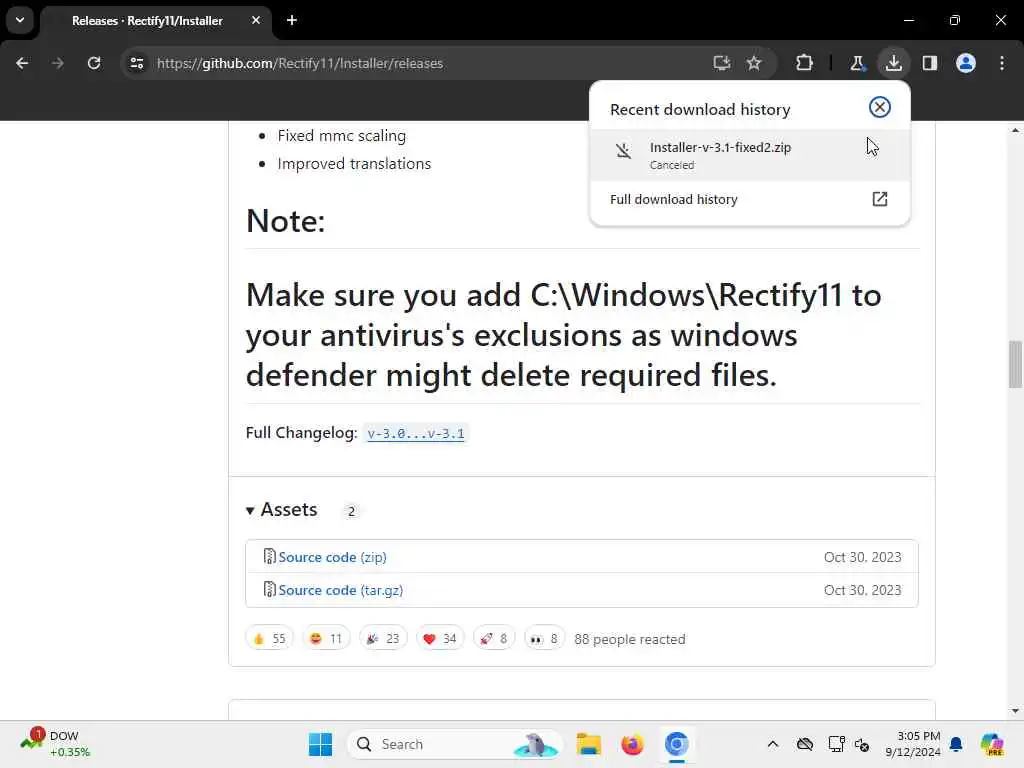Viewport: 1024px width, 768px height.
Task: Open the Windows Start menu
Action: point(320,744)
